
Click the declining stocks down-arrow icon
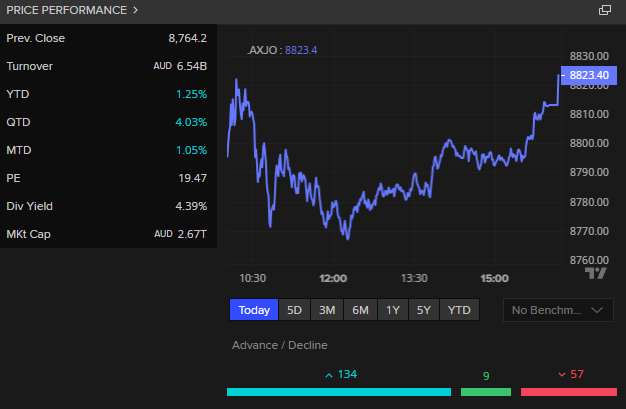(x=562, y=375)
